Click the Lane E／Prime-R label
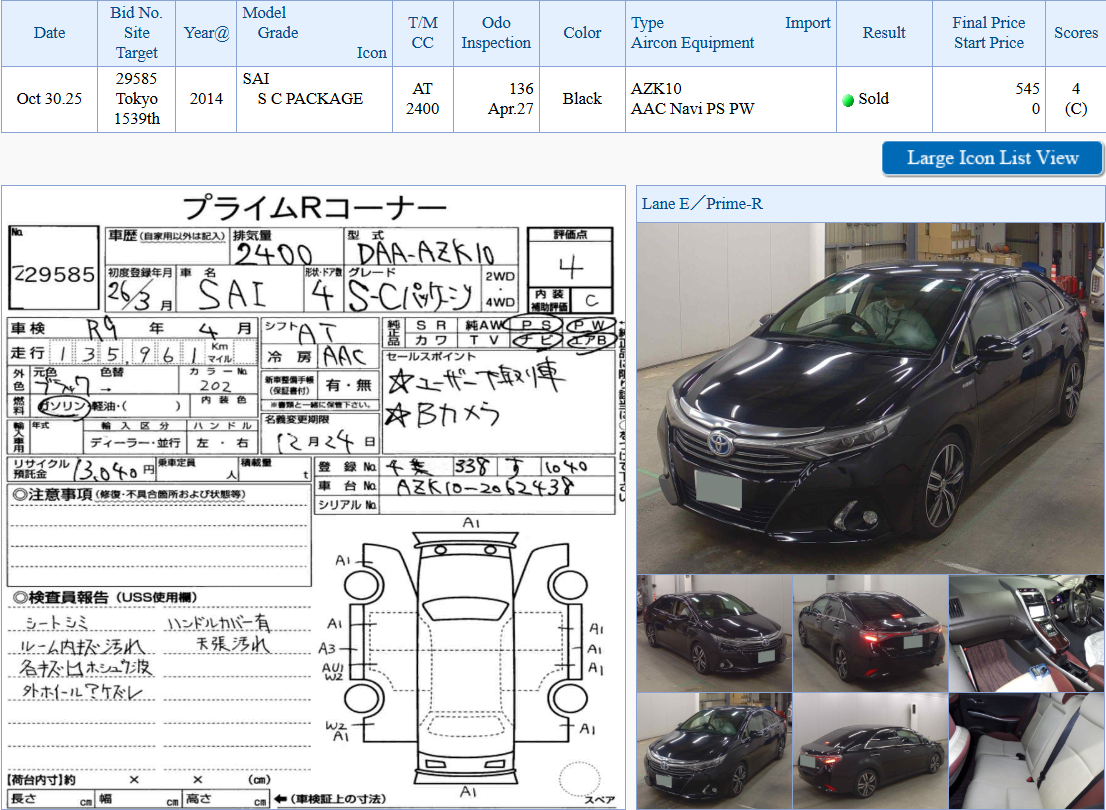The image size is (1106, 810). pyautogui.click(x=702, y=204)
